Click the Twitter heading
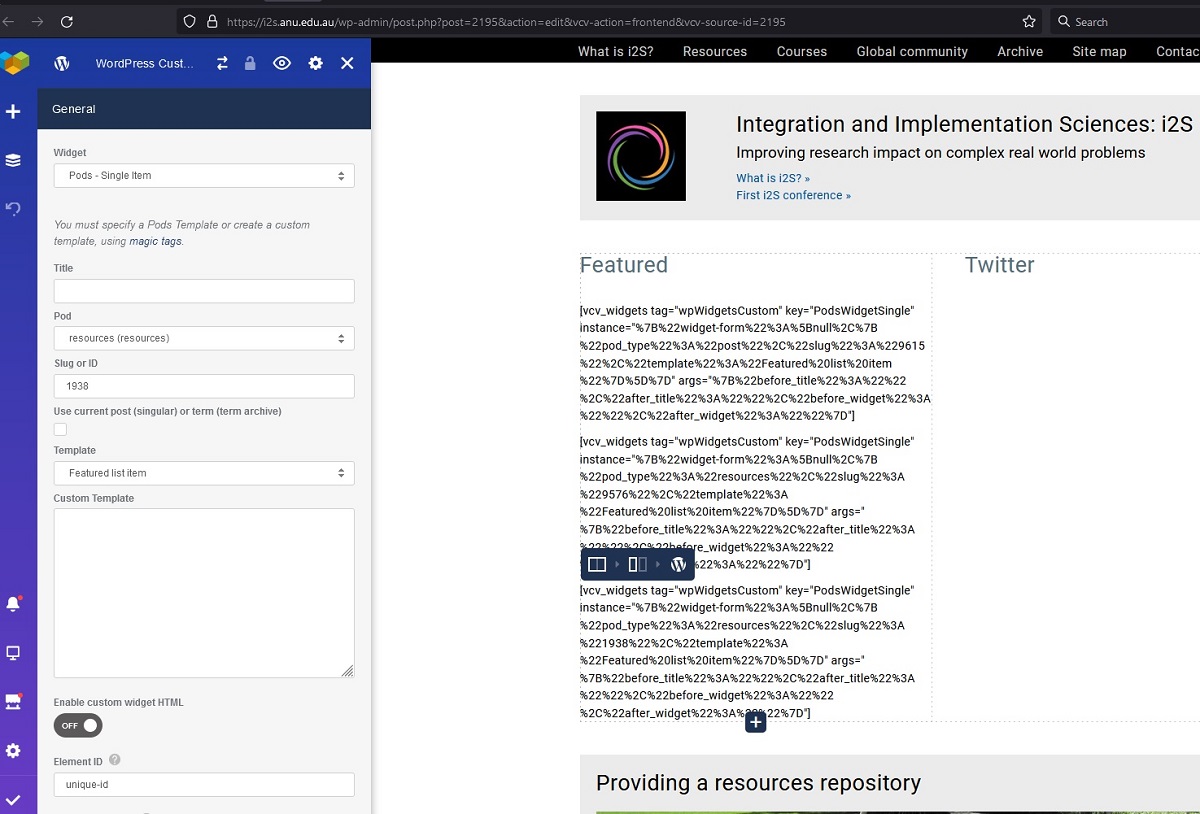The height and width of the screenshot is (814, 1200). [999, 265]
